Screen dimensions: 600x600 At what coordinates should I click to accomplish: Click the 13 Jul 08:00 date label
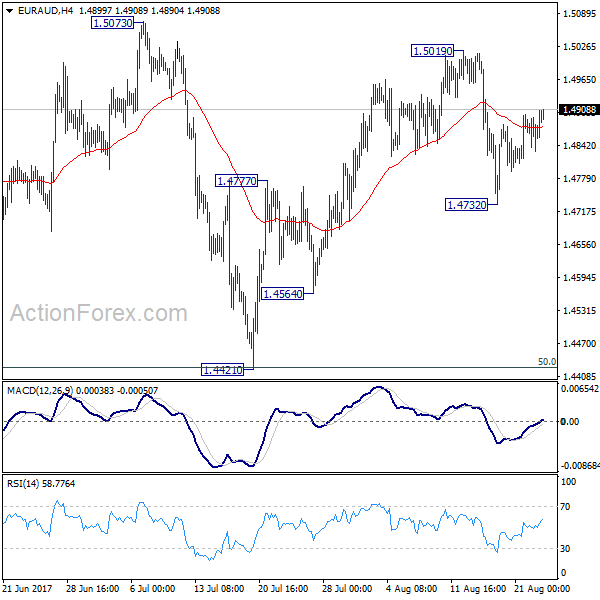219,589
